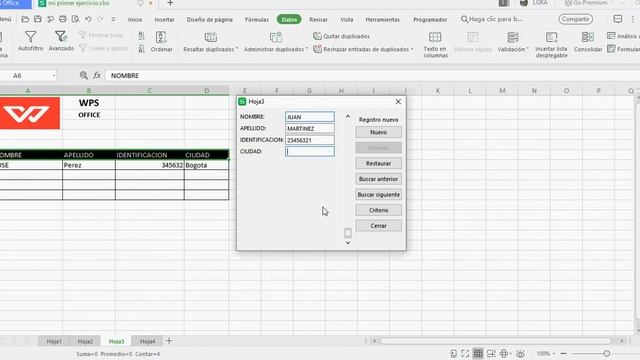Click the open folder icon in quick toolbar
640x360 pixels.
click(x=25, y=19)
